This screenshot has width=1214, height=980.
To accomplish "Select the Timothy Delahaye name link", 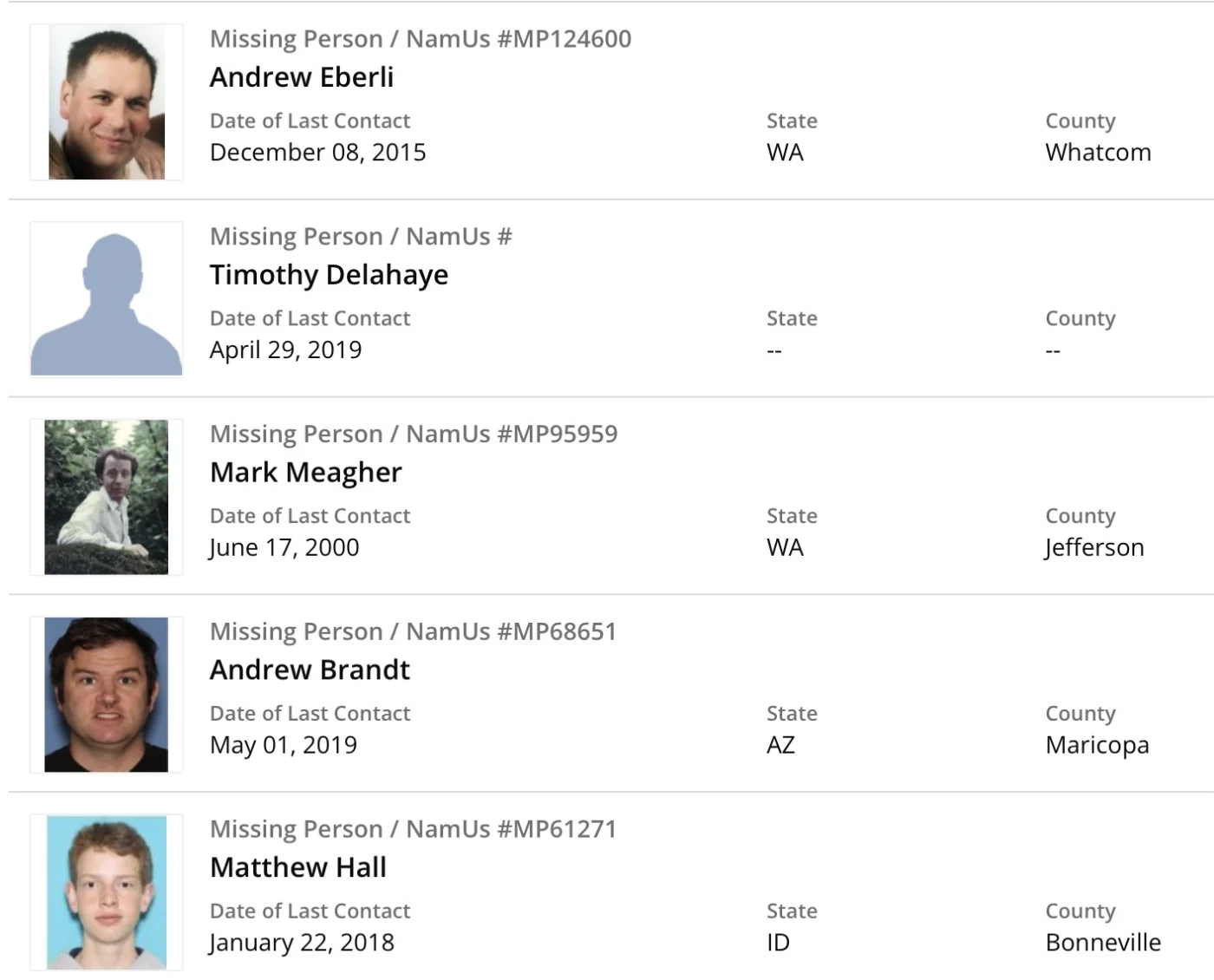I will click(330, 275).
